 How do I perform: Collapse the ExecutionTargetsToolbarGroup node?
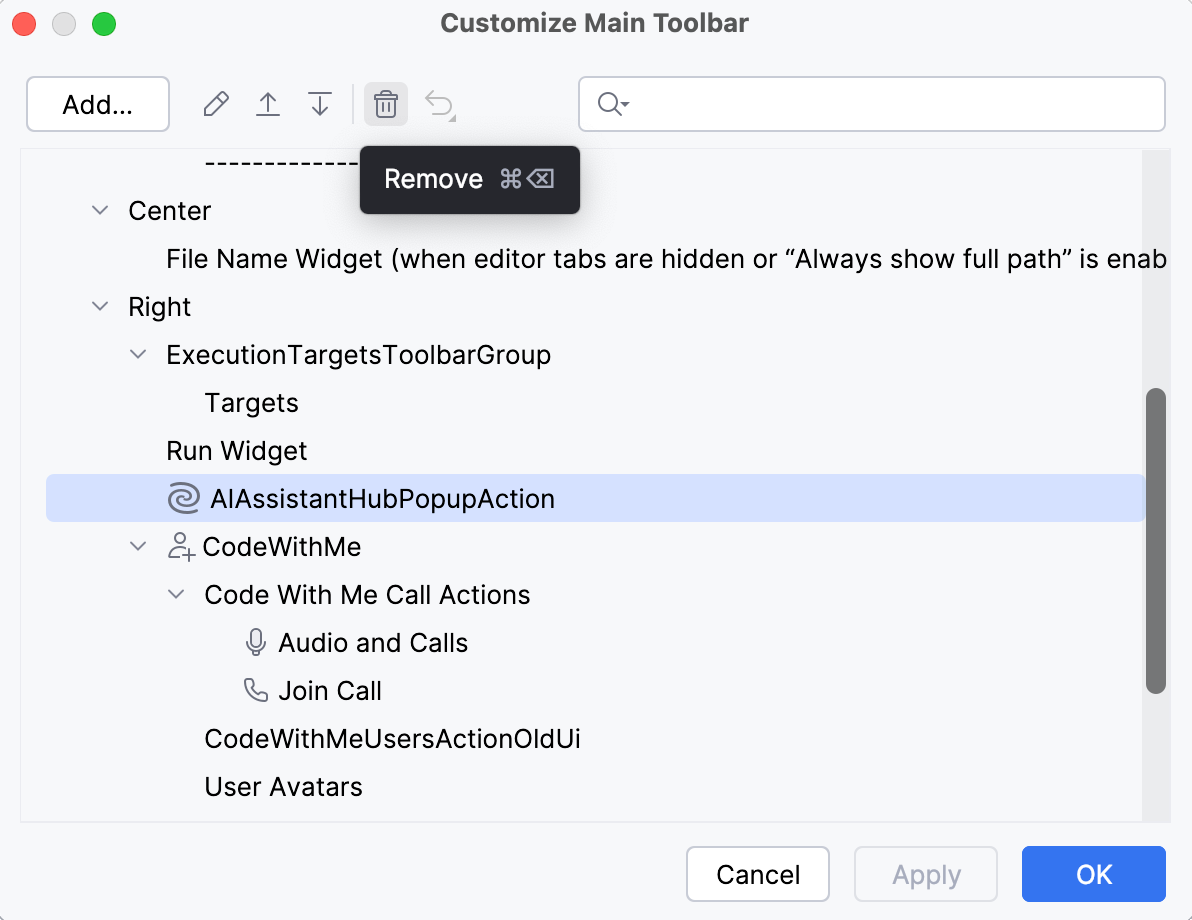[138, 355]
